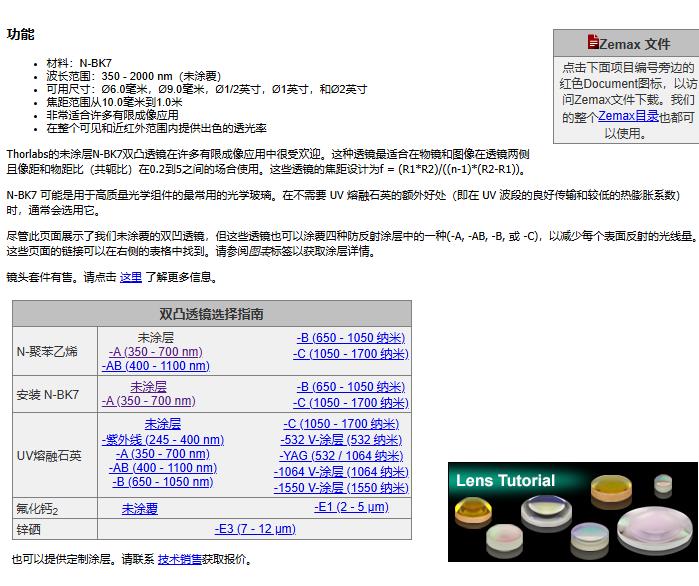Click the 功能 heading
Viewport: 699px width, 586px height.
click(x=21, y=34)
